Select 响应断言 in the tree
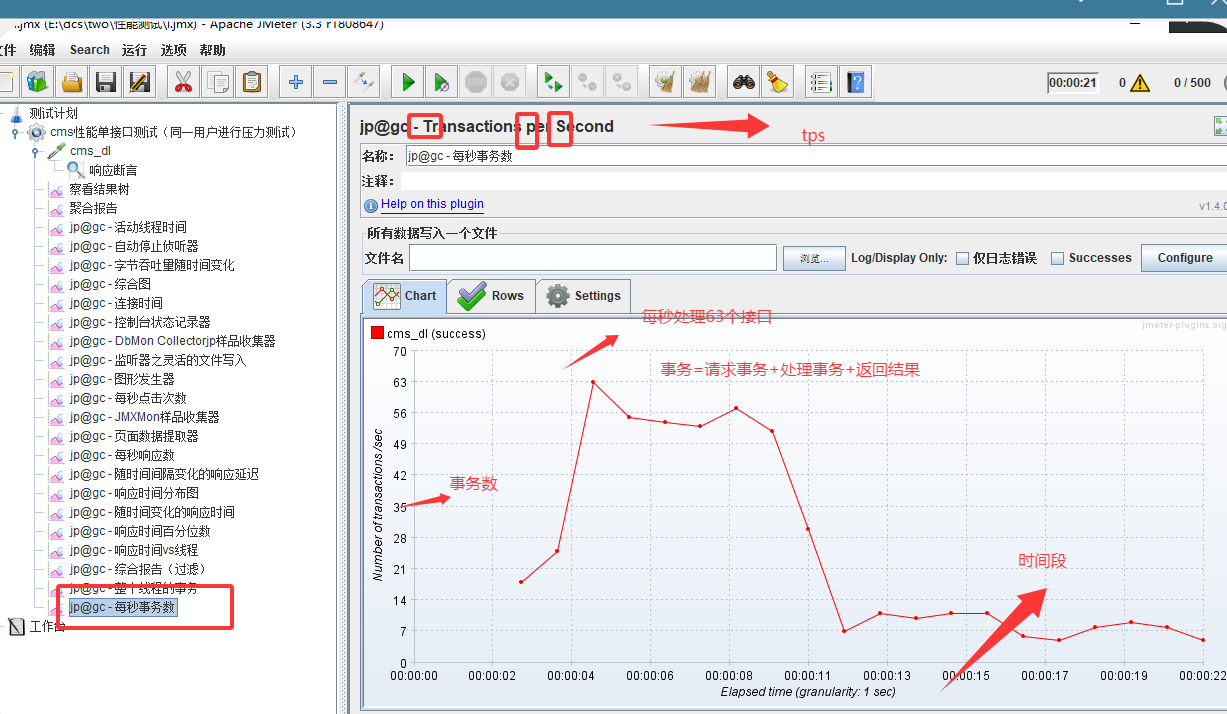1227x714 pixels. point(113,170)
